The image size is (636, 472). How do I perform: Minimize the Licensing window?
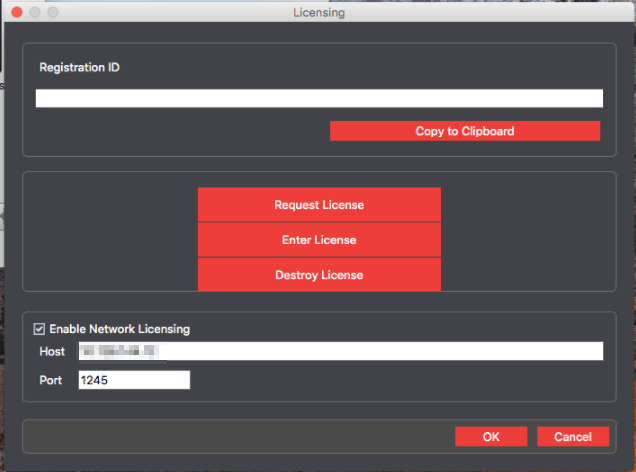[x=33, y=12]
